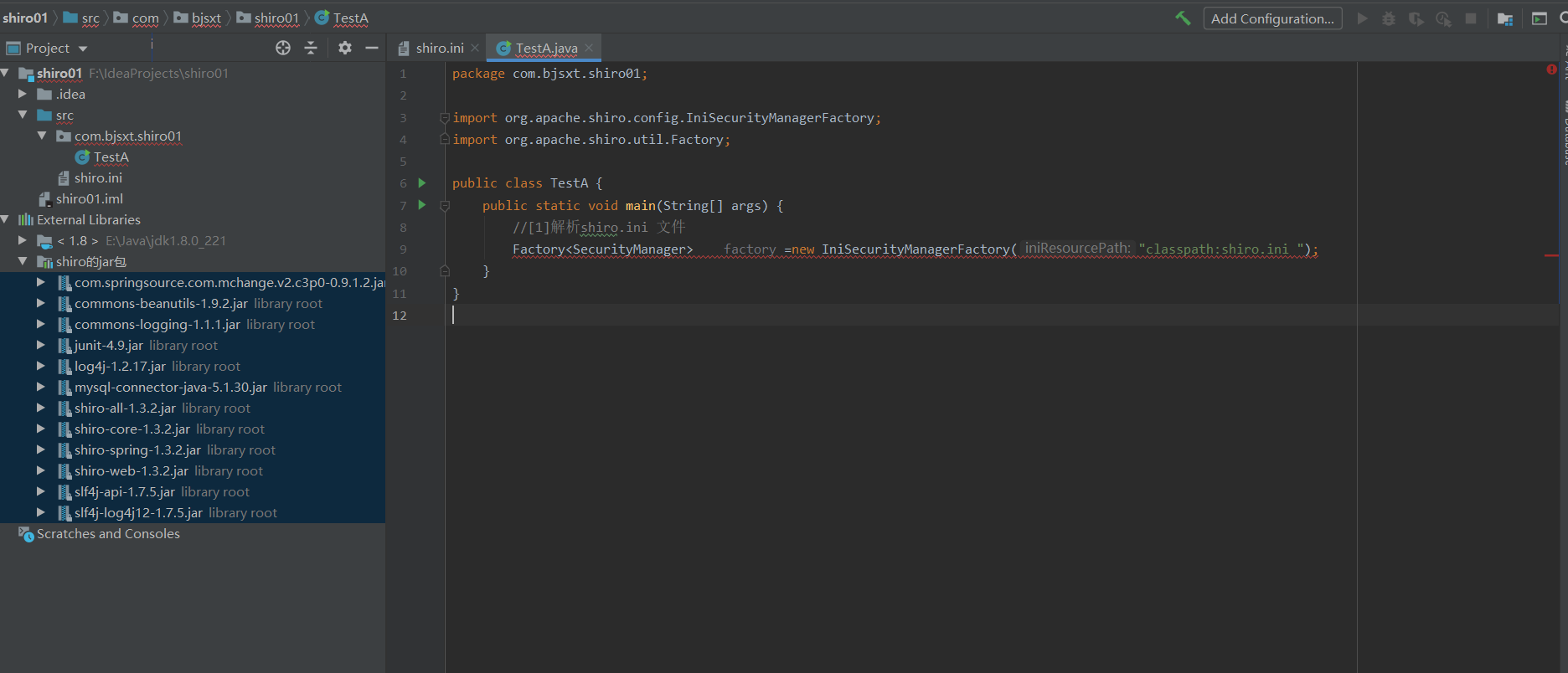Expand the .idea folder
Screen dimensions: 1568x673
pos(23,95)
